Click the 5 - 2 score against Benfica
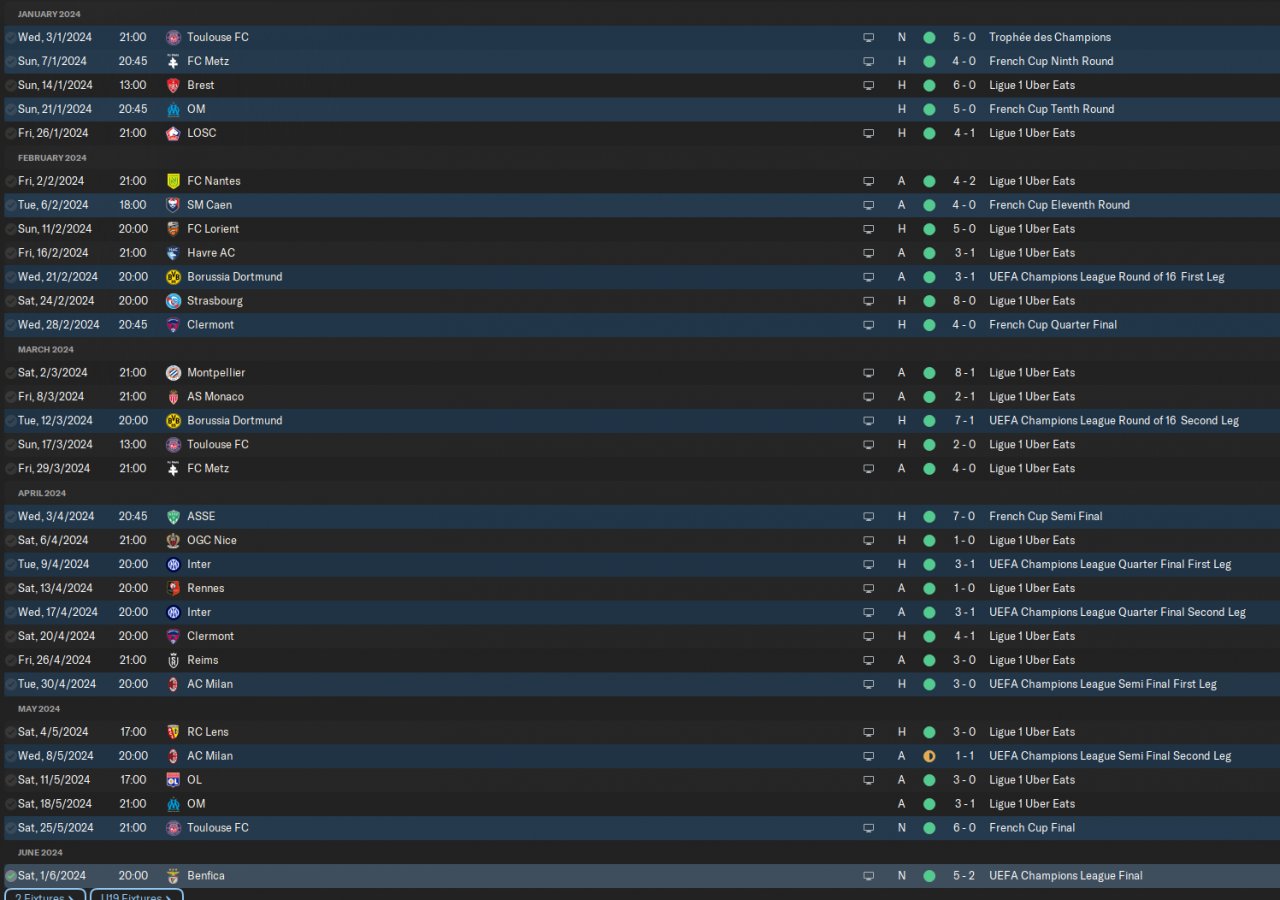 click(964, 877)
